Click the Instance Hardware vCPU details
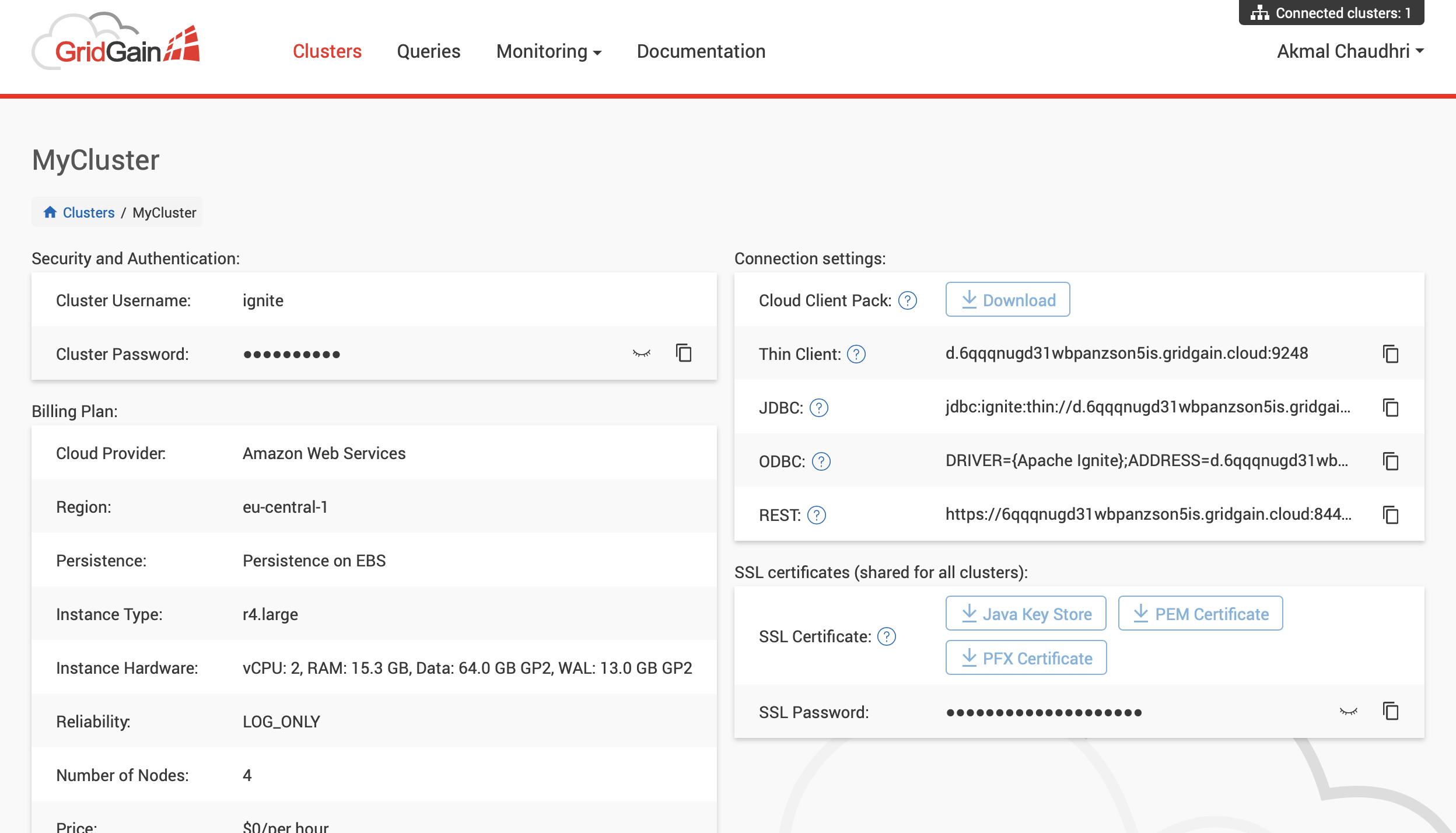The image size is (1456, 833). [467, 668]
